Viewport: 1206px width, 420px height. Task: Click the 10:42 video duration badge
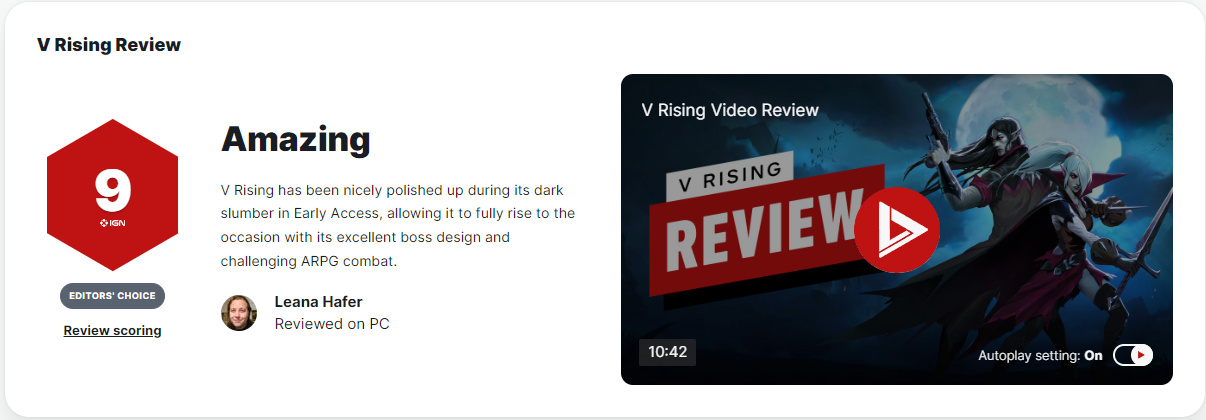[668, 352]
